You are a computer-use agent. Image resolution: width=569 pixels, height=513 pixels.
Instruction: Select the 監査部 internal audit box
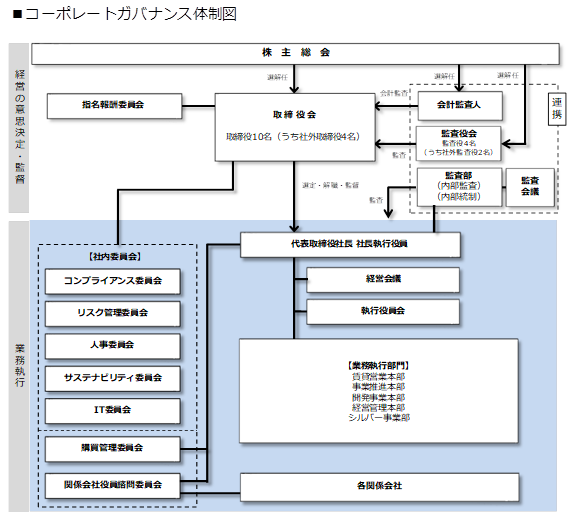tap(459, 186)
